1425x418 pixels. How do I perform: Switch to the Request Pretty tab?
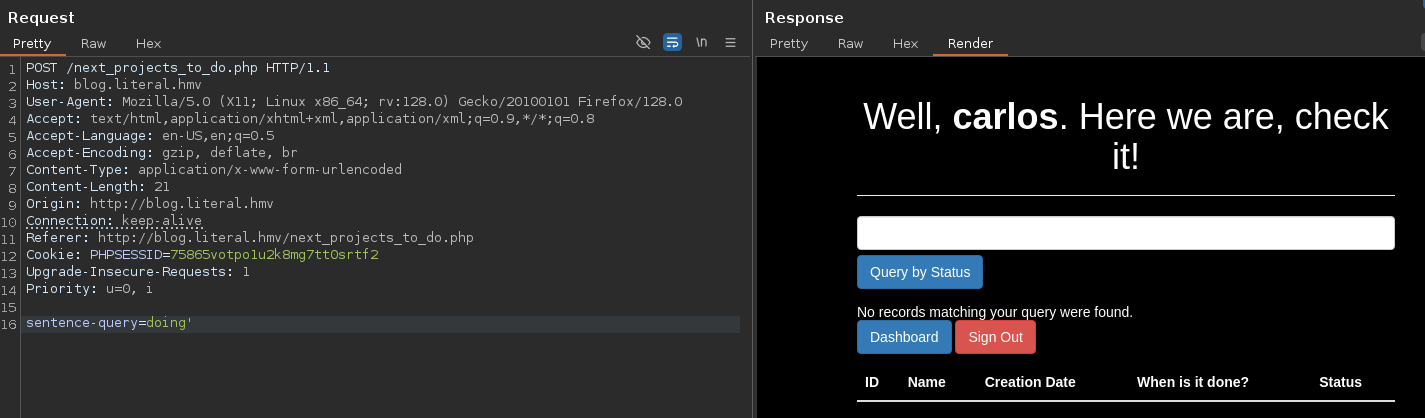pyautogui.click(x=32, y=44)
